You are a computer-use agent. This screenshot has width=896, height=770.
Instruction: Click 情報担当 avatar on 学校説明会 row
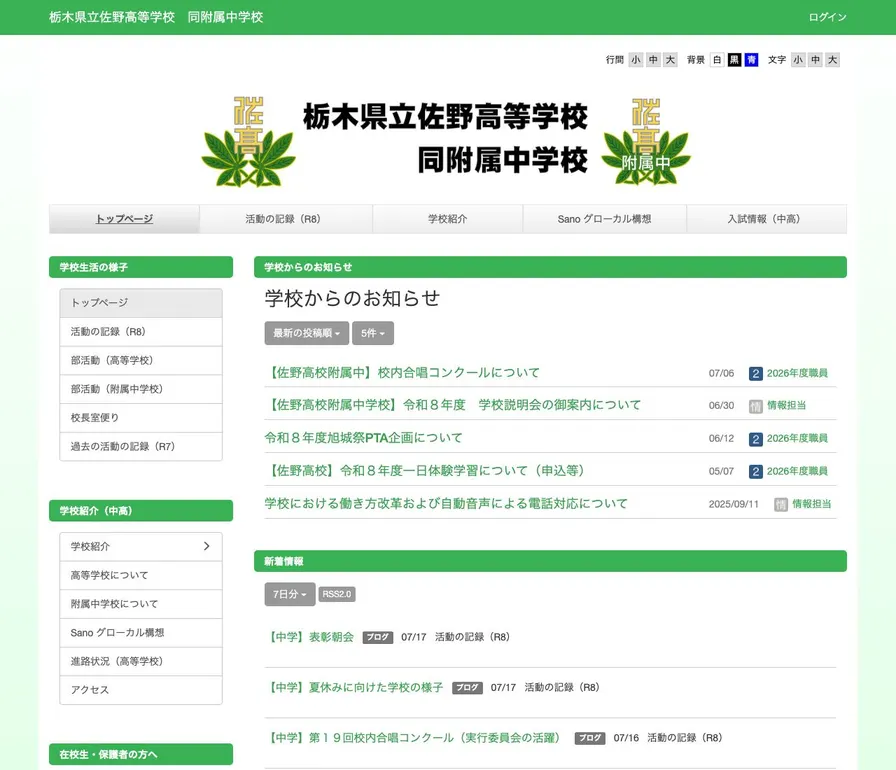point(755,406)
